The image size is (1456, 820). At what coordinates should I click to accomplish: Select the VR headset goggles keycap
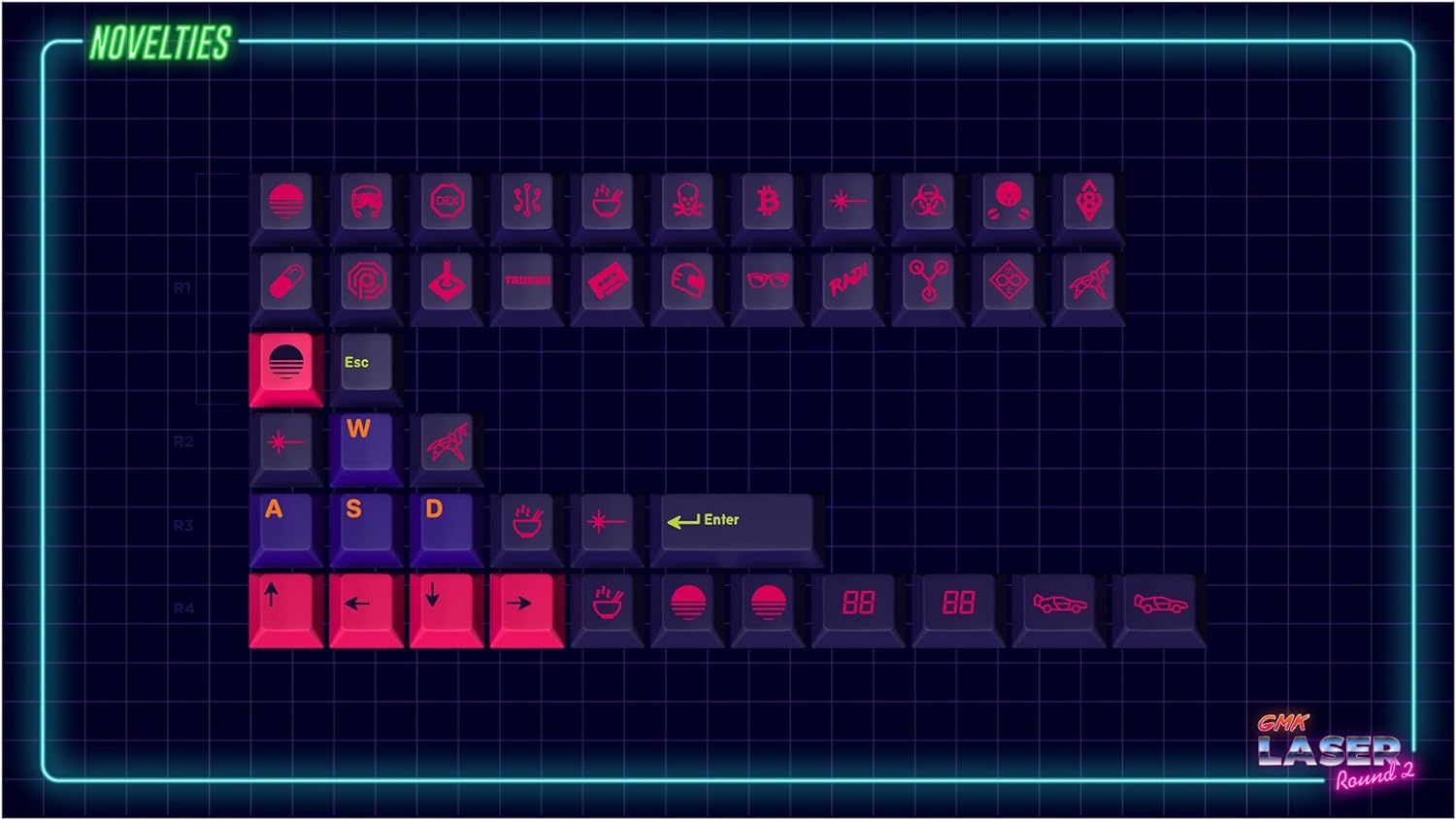(x=366, y=208)
